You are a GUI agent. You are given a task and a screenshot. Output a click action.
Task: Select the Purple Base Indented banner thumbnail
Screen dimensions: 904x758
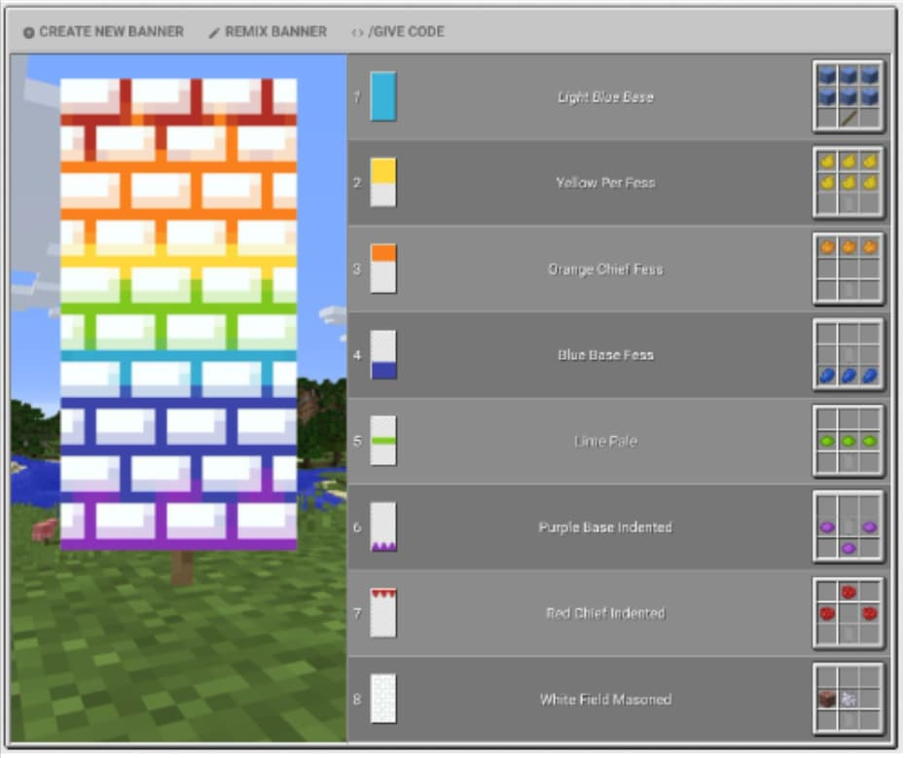point(383,527)
